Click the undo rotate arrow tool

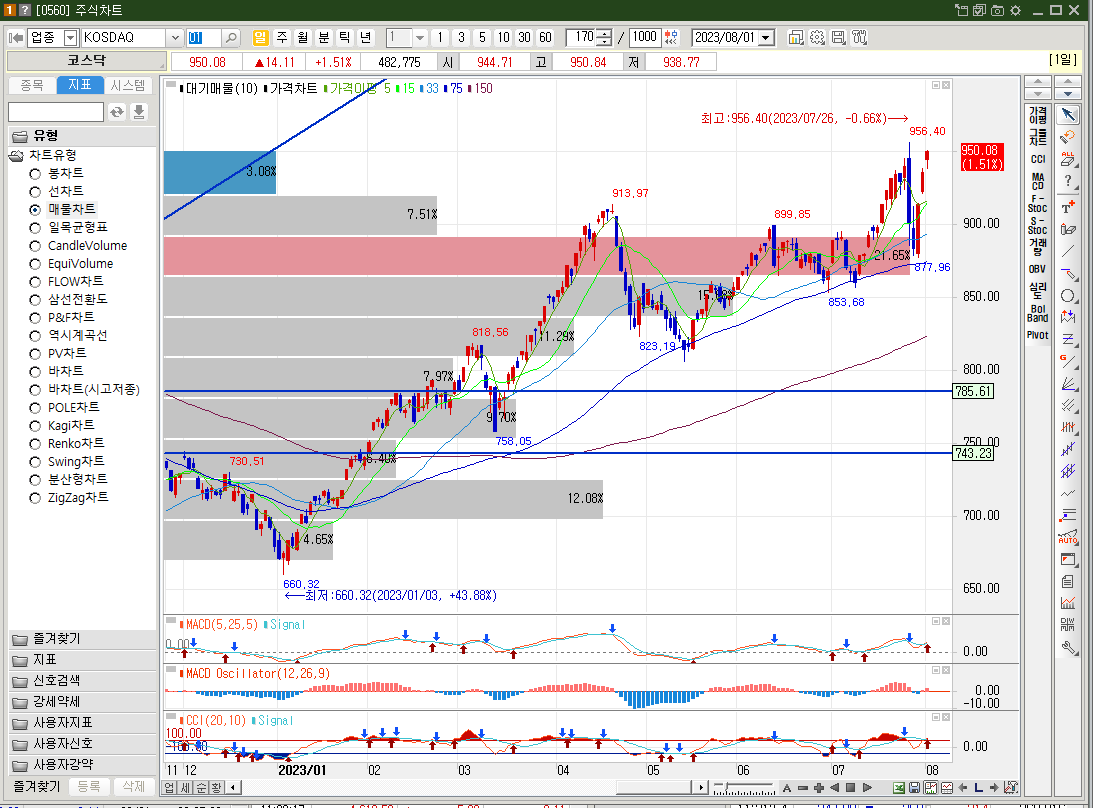tap(1068, 137)
